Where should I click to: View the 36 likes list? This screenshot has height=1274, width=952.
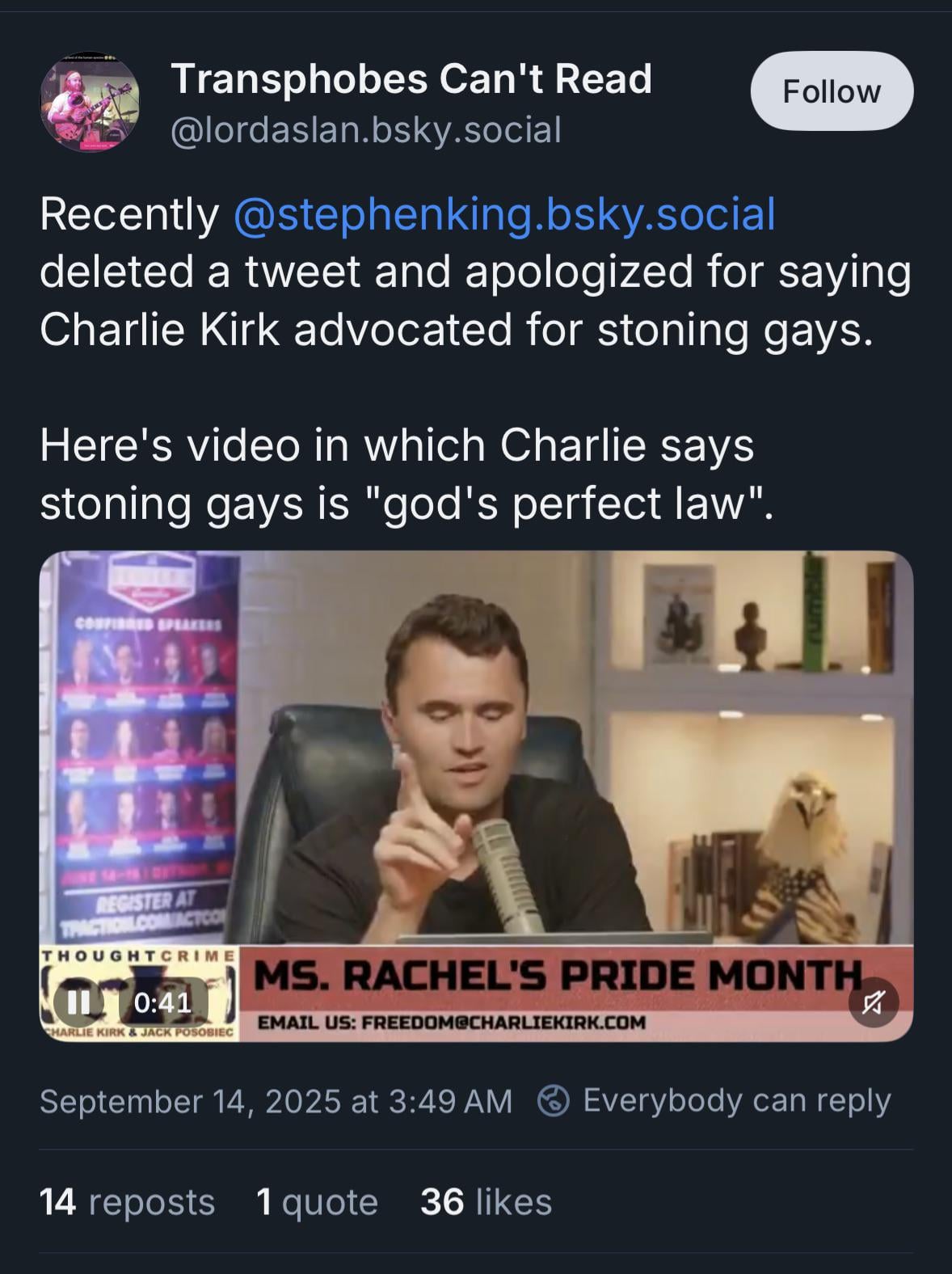[x=486, y=1201]
